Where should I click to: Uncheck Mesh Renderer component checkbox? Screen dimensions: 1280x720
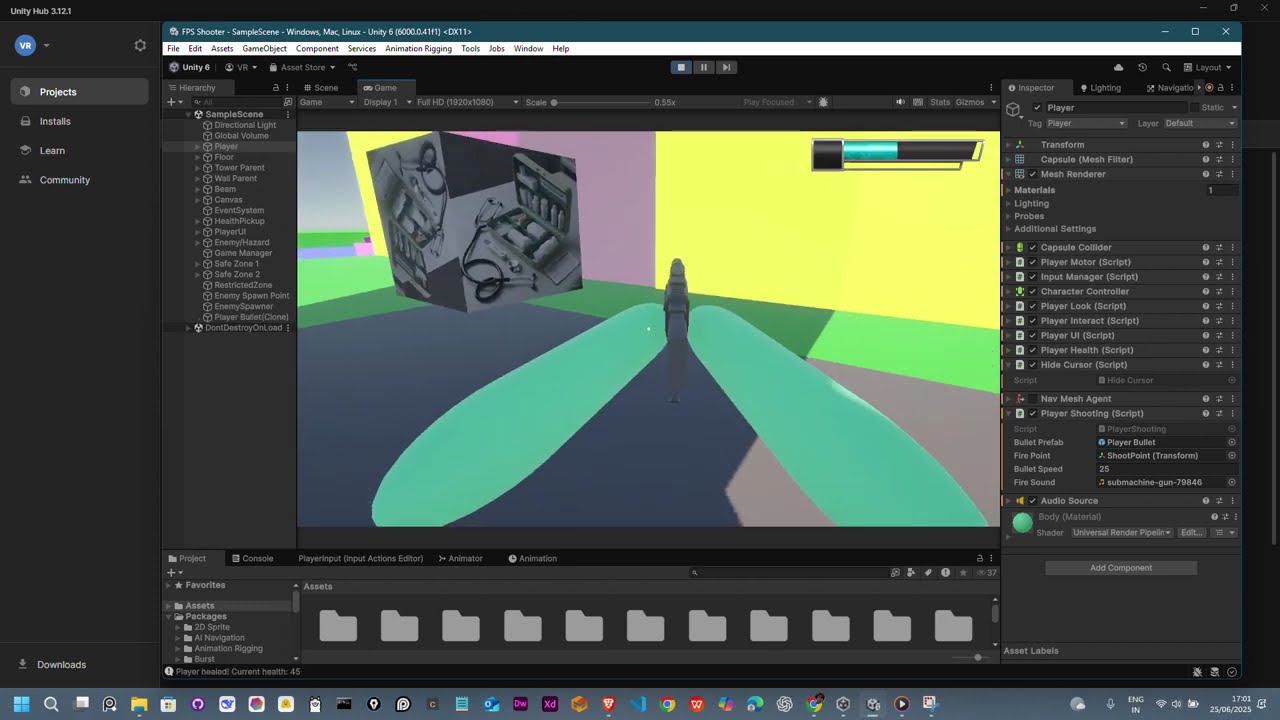1033,174
